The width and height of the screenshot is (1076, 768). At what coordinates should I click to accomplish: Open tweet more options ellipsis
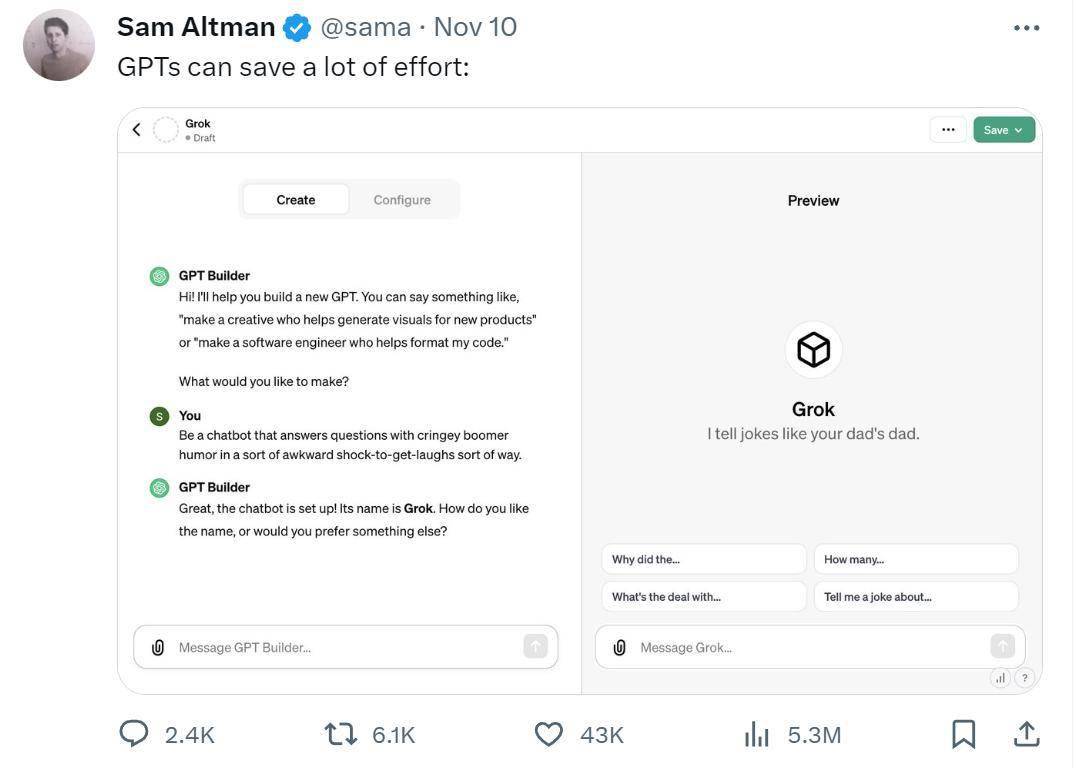(1026, 27)
